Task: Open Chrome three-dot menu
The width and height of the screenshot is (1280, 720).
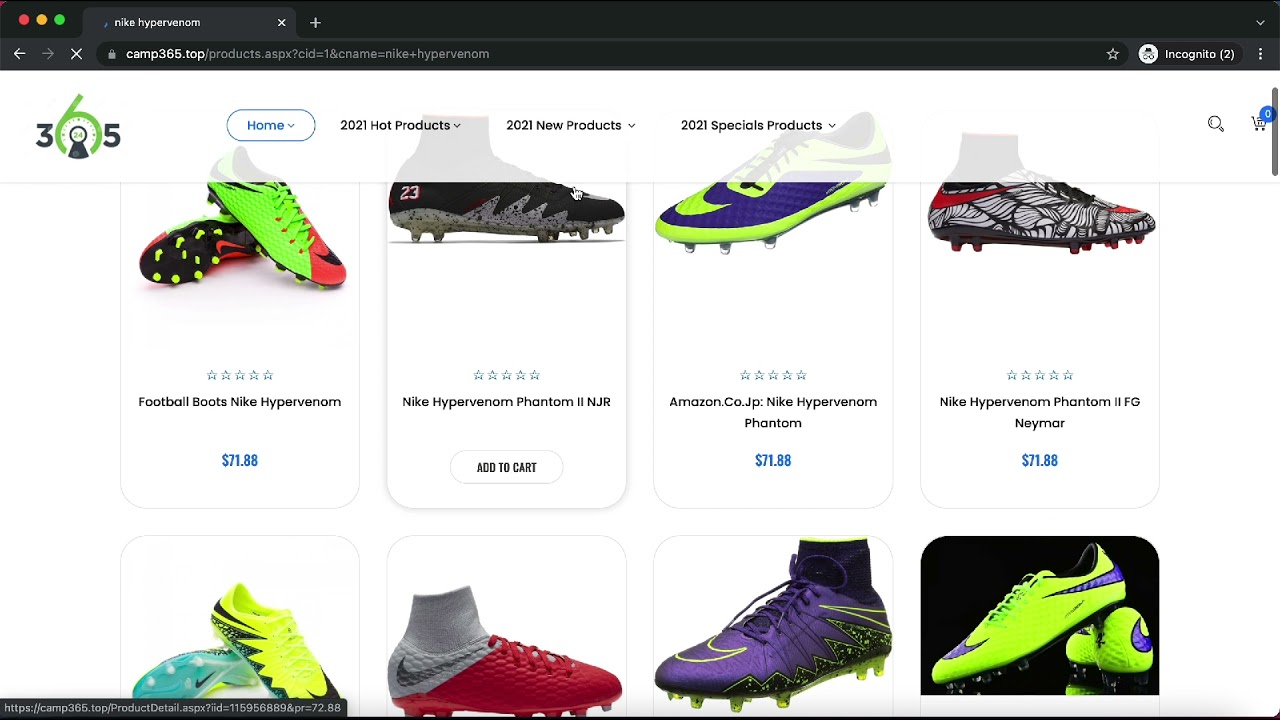Action: tap(1260, 54)
